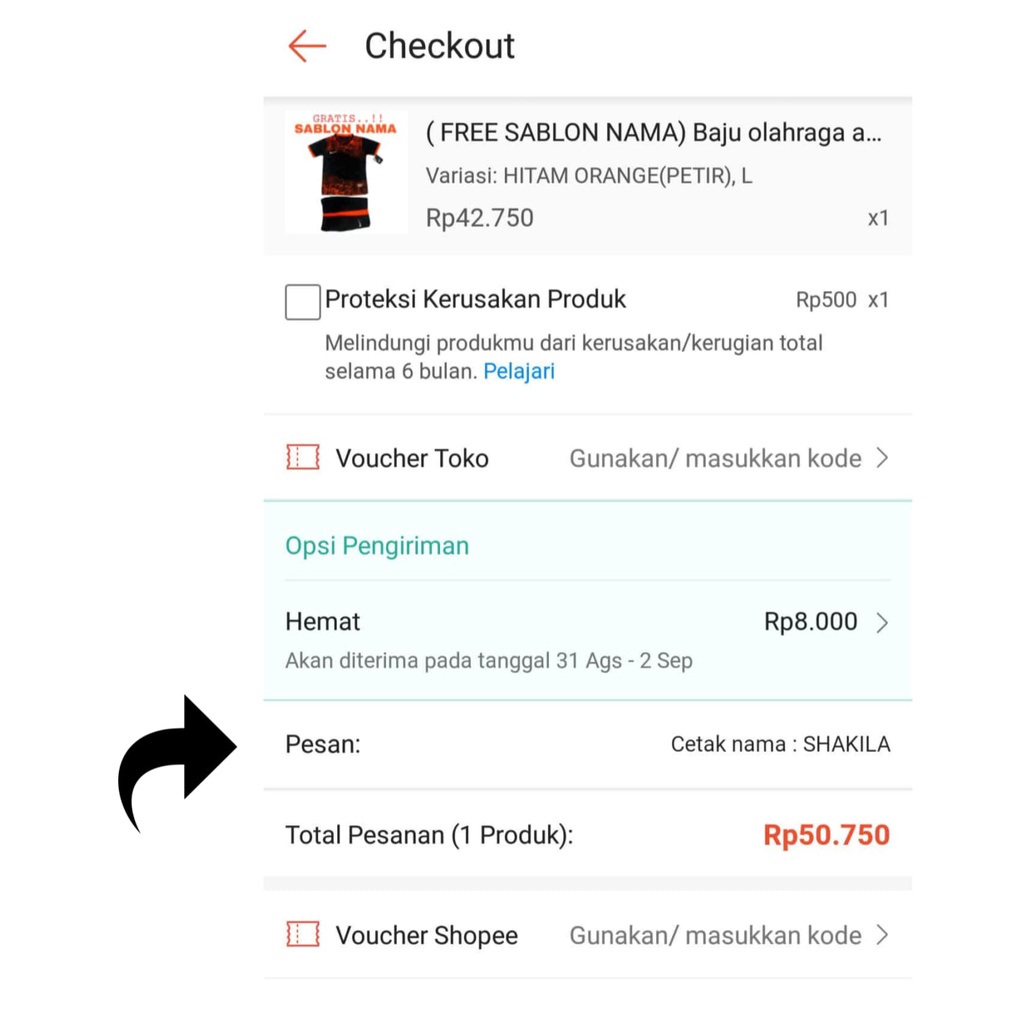Screen dimensions: 1024x1024
Task: Expand the Voucher Toko code entry chevron
Action: 883,458
